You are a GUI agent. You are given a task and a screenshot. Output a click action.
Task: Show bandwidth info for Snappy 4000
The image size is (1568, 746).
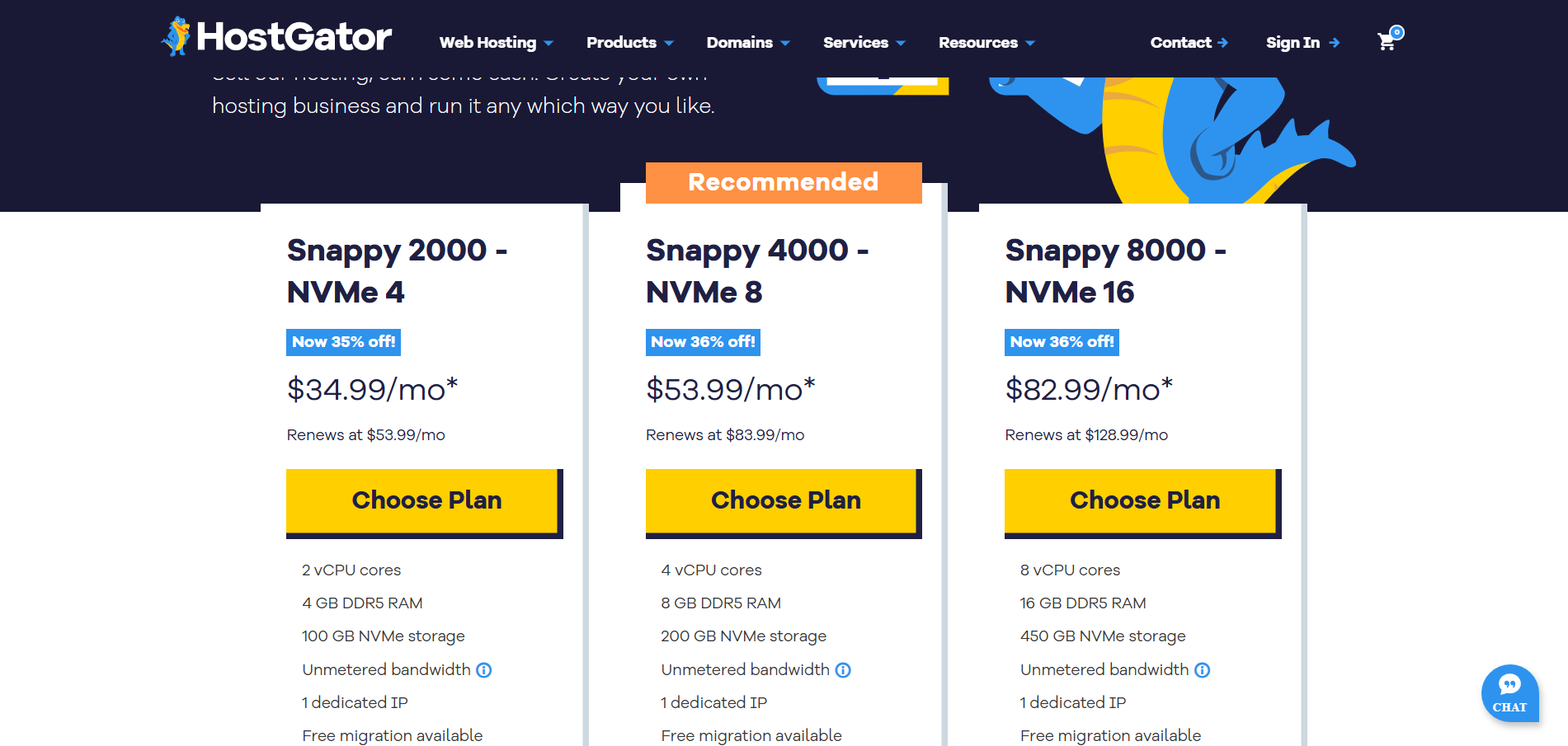click(x=843, y=670)
